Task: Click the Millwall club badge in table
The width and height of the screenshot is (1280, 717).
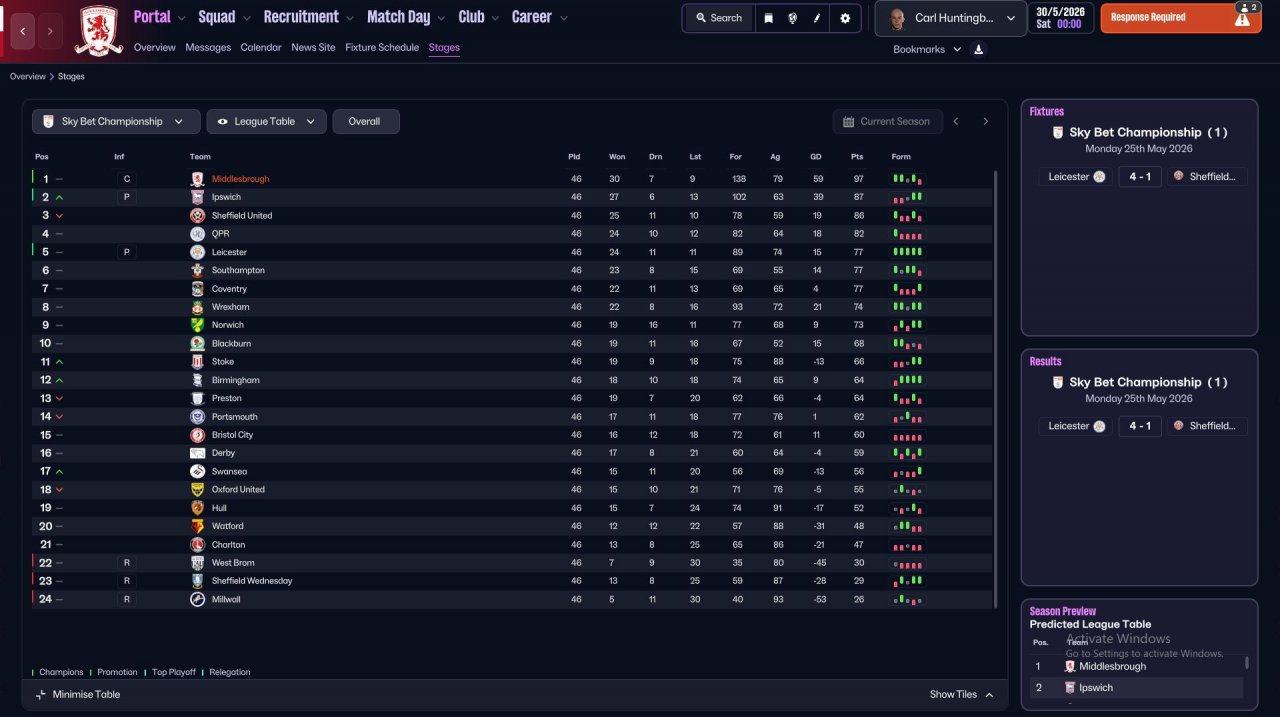Action: click(197, 599)
